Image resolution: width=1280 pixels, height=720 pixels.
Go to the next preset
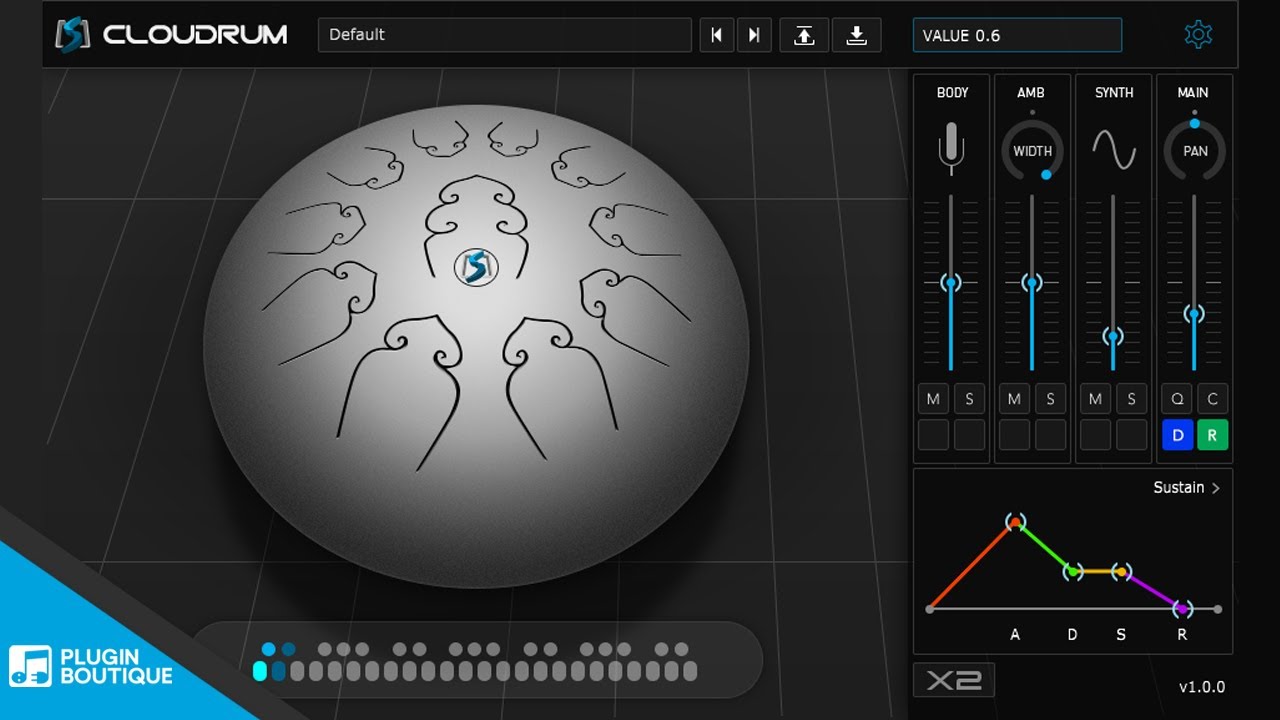[x=754, y=35]
